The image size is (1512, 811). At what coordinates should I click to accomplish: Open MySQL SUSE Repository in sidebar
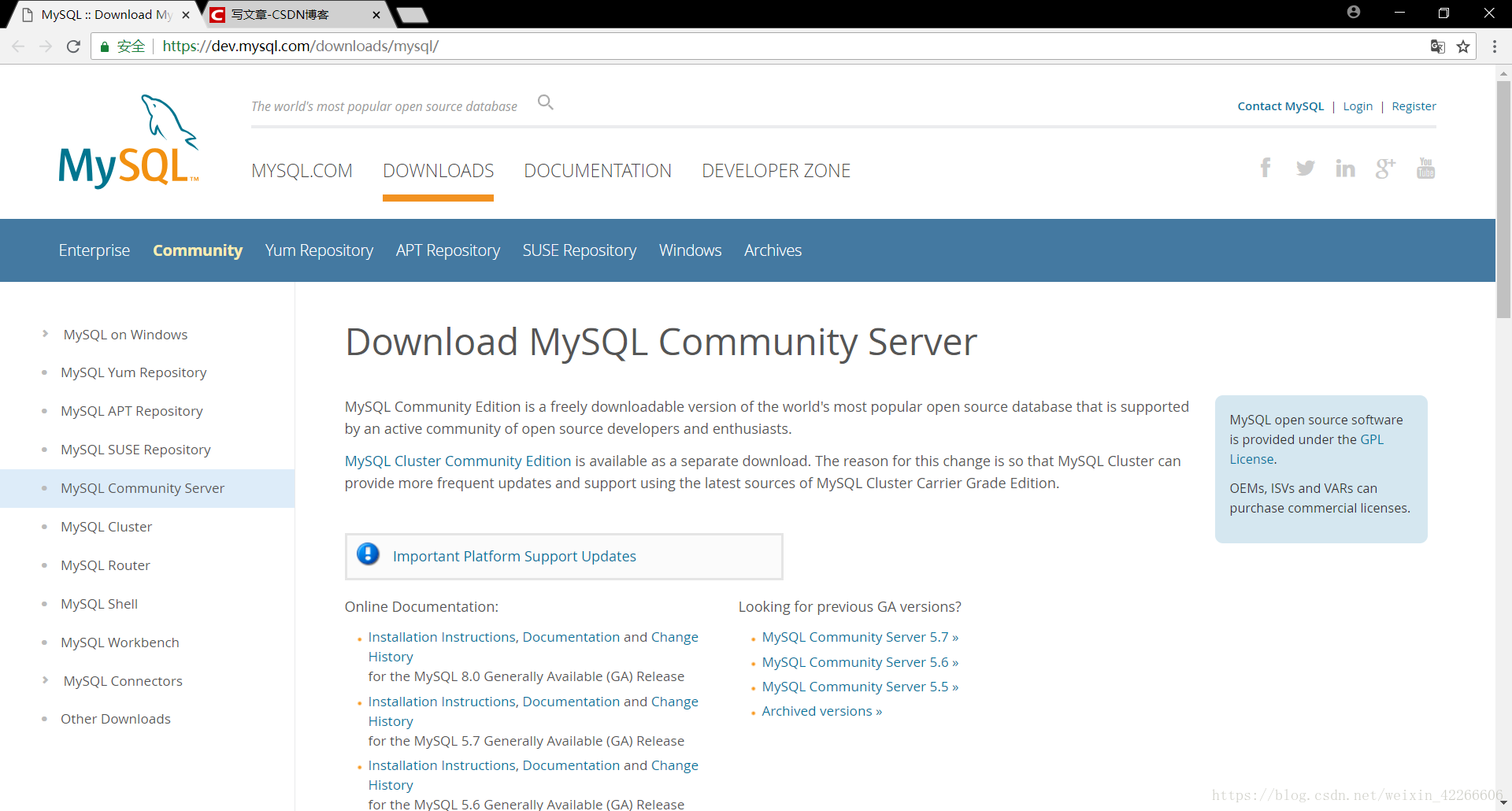pyautogui.click(x=135, y=450)
